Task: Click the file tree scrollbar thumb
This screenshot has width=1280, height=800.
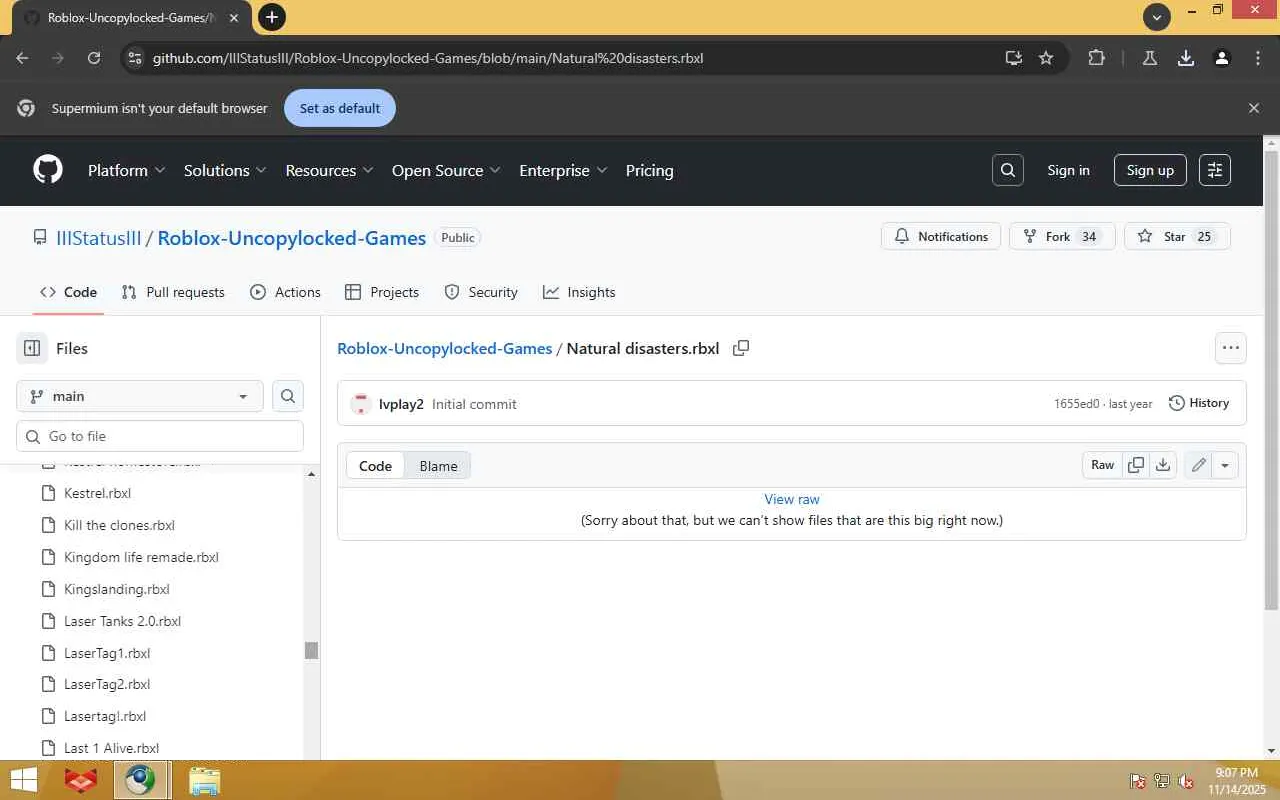Action: [311, 650]
